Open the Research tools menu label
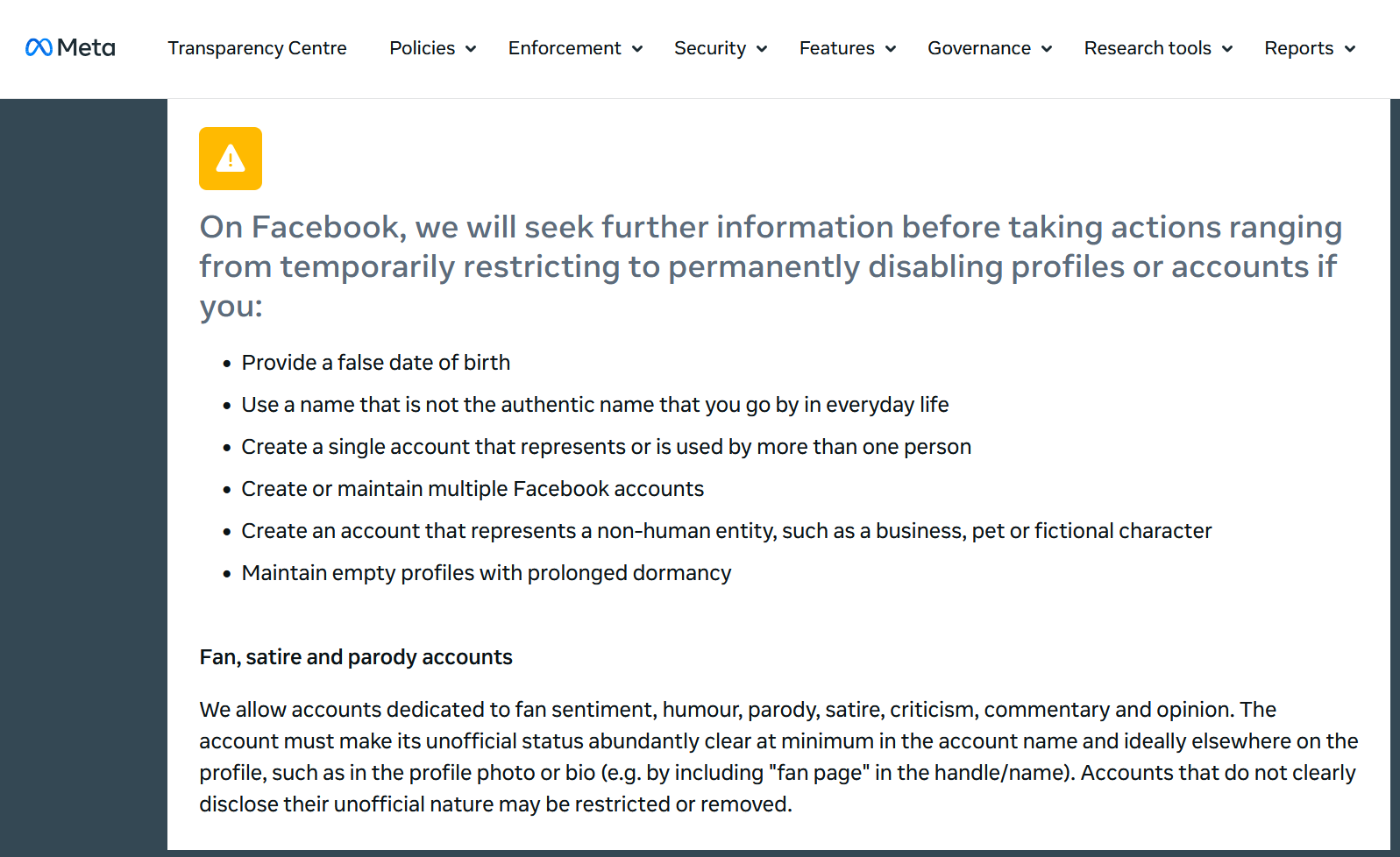This screenshot has height=857, width=1400. point(1148,48)
